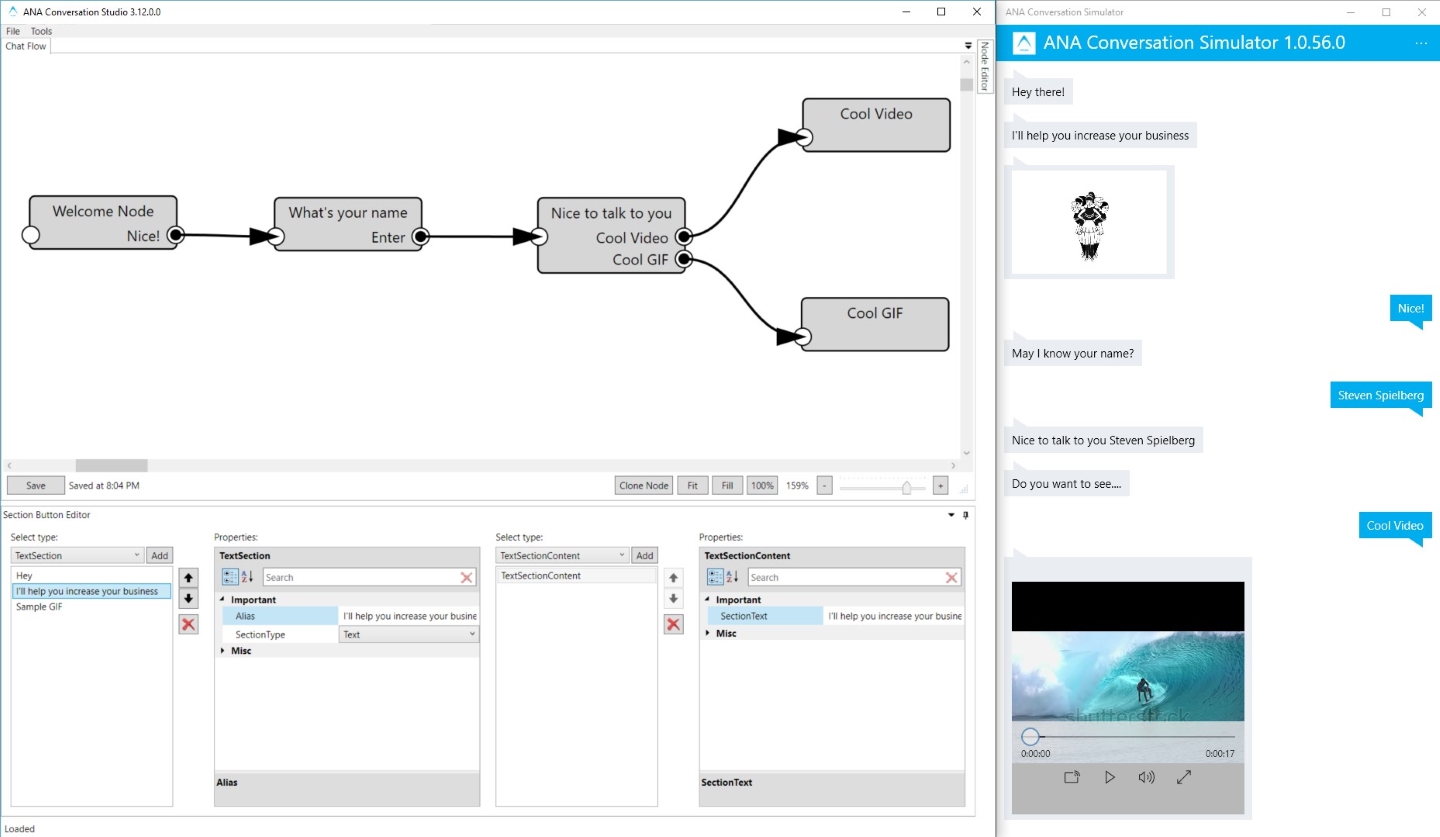Open the SectionType Text dropdown

408,634
